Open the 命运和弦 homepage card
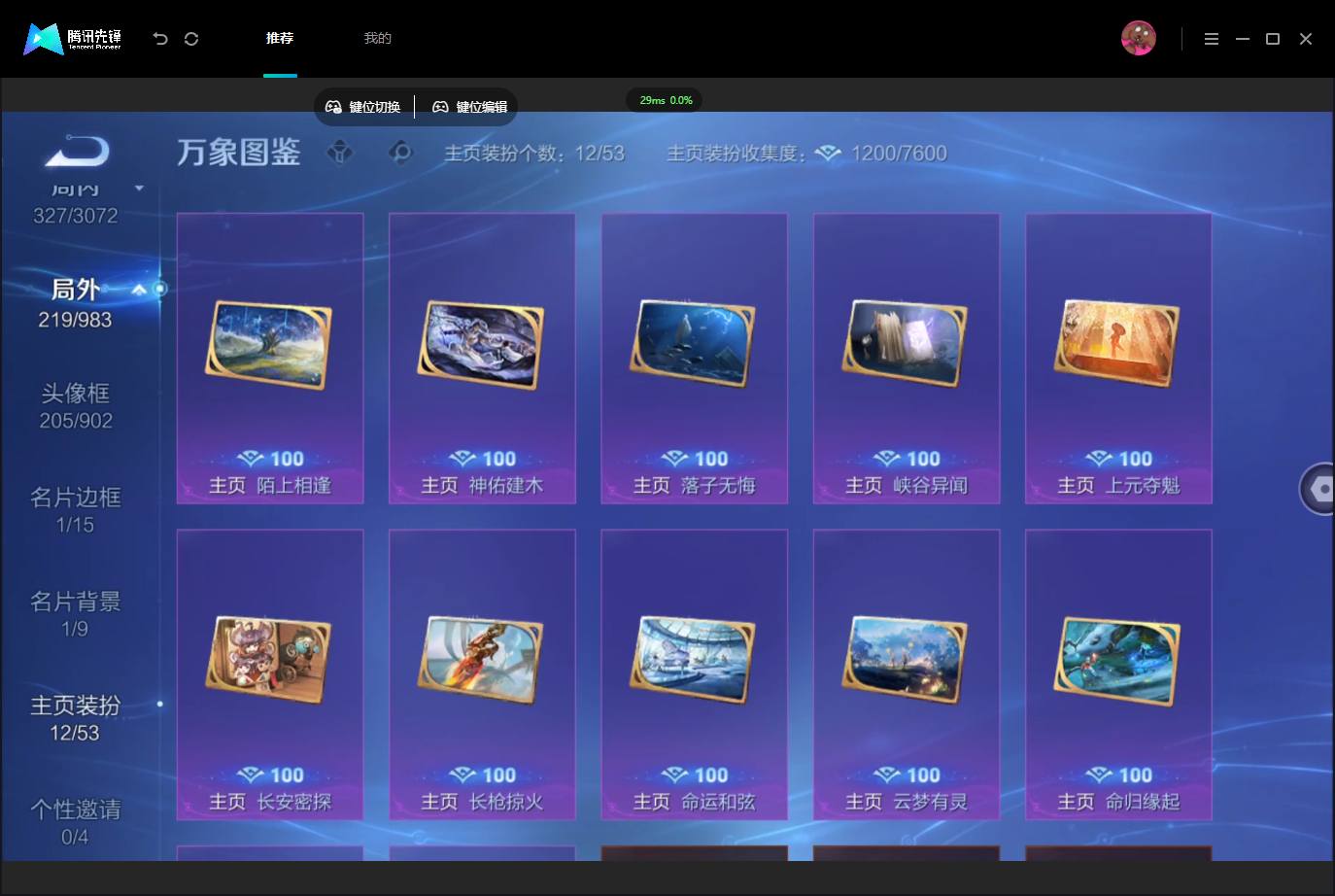The height and width of the screenshot is (896, 1335). click(695, 674)
